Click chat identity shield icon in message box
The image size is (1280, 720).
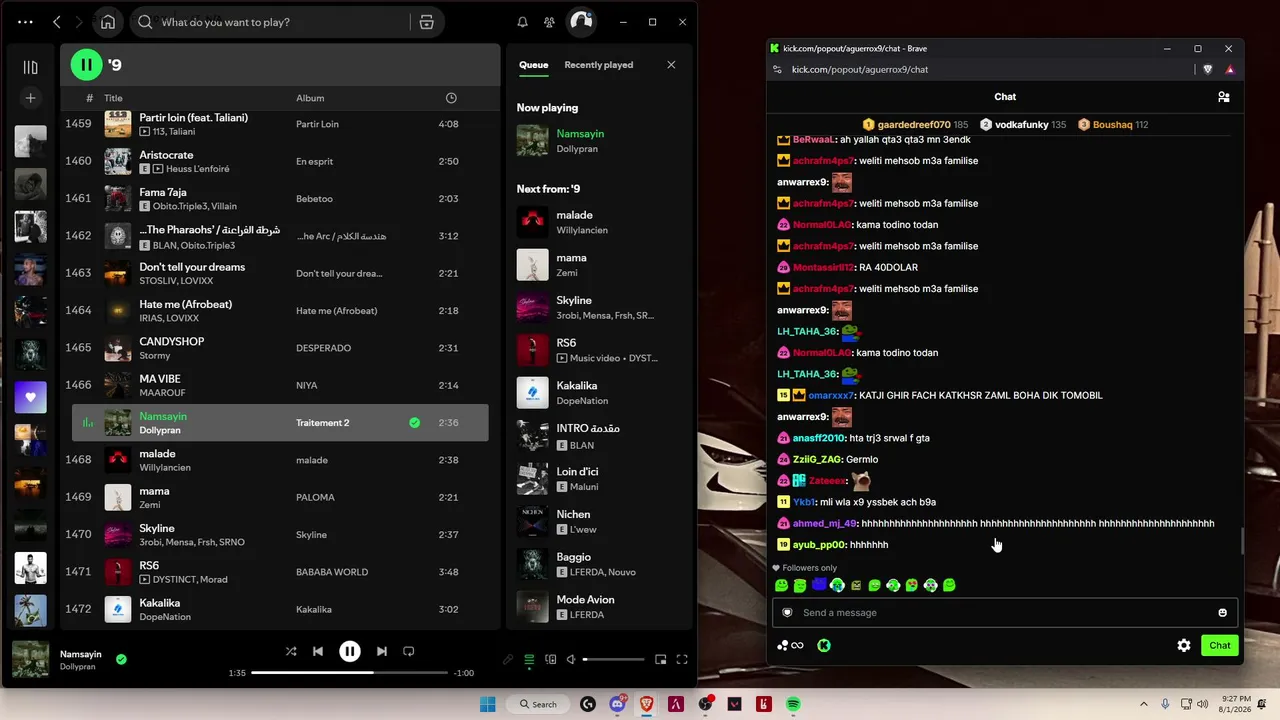[787, 612]
